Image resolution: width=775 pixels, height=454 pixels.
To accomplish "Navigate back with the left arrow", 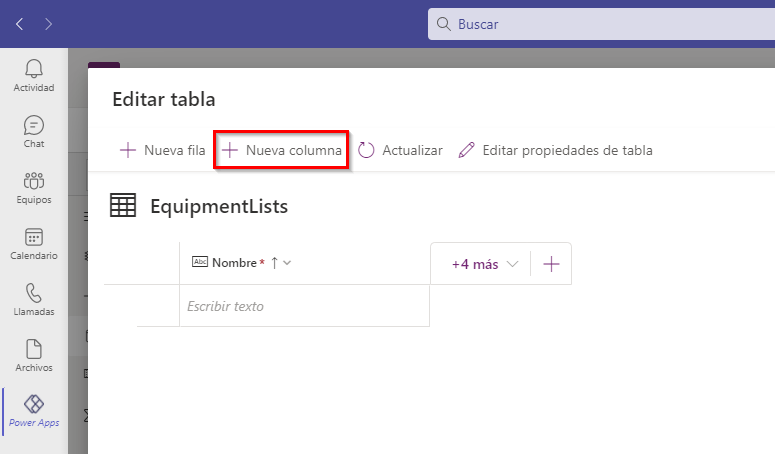I will pos(20,23).
